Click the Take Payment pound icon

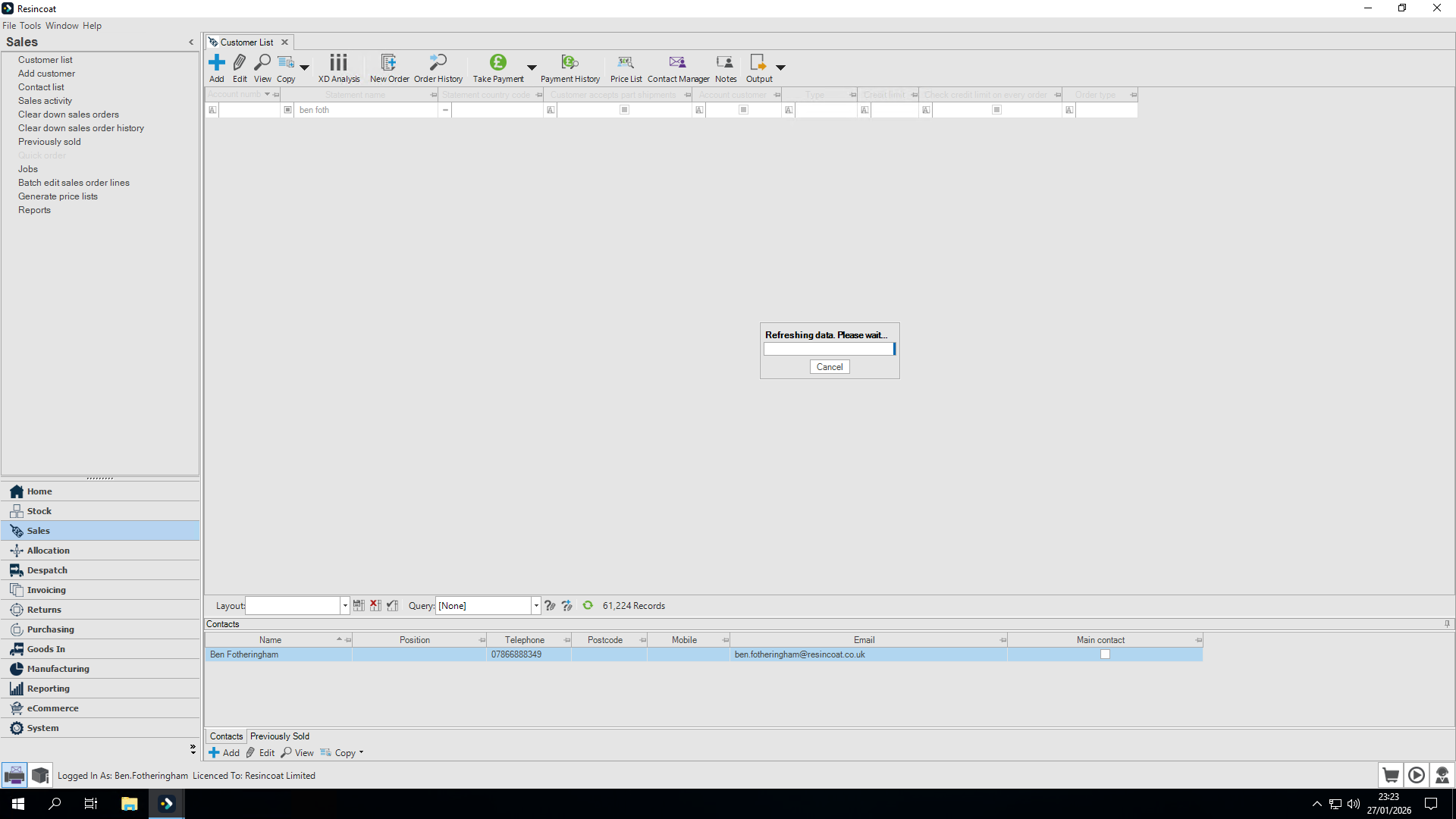(x=497, y=63)
